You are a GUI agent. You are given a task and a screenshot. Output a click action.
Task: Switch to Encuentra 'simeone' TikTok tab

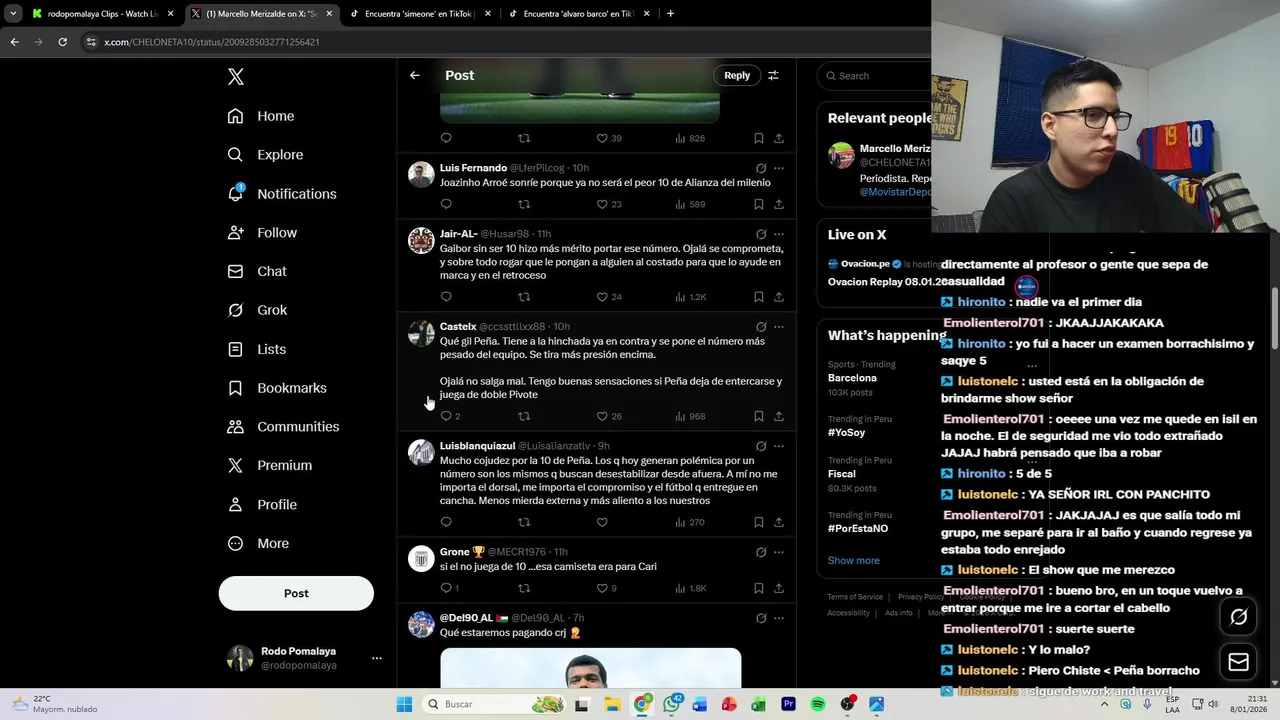[x=420, y=14]
